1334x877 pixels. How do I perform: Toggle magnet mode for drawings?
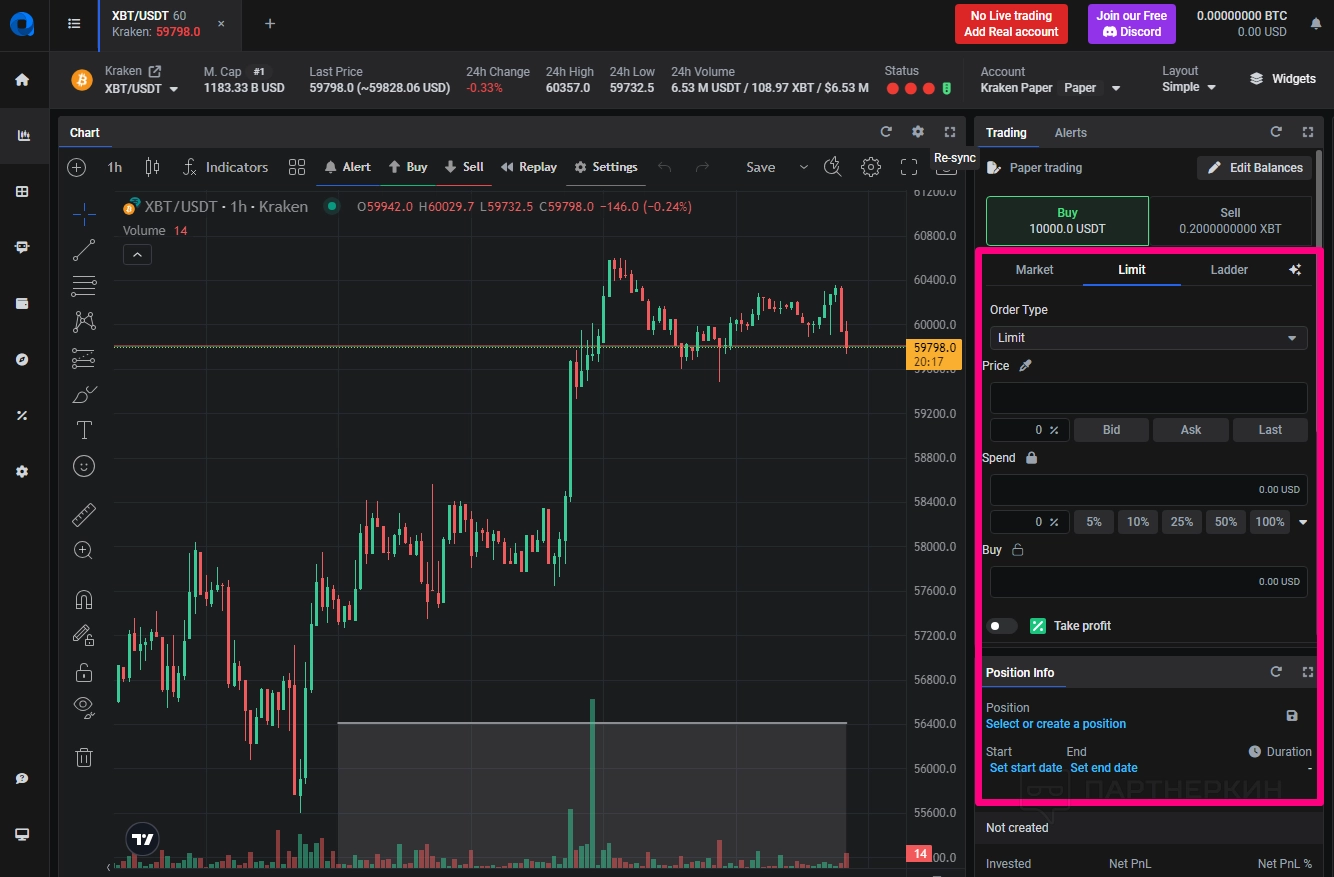pyautogui.click(x=84, y=600)
